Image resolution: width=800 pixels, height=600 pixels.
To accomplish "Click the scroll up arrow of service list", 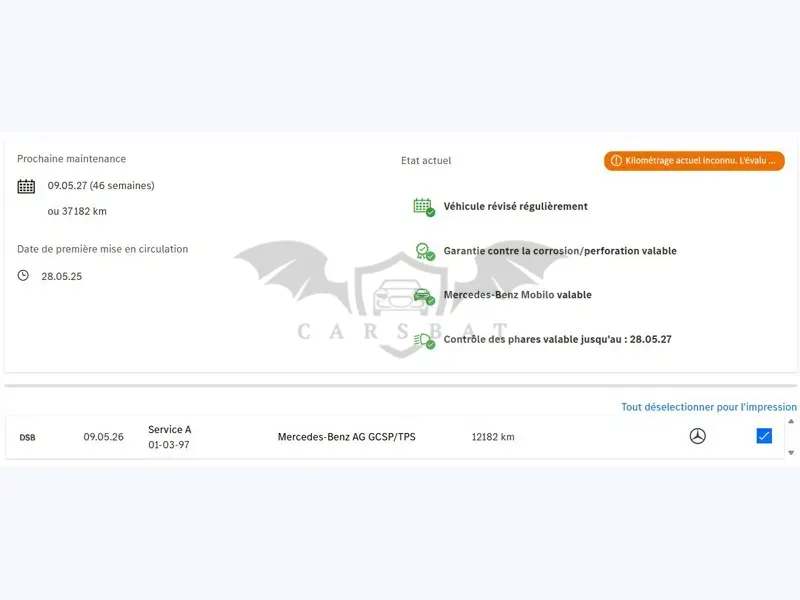I will click(791, 421).
